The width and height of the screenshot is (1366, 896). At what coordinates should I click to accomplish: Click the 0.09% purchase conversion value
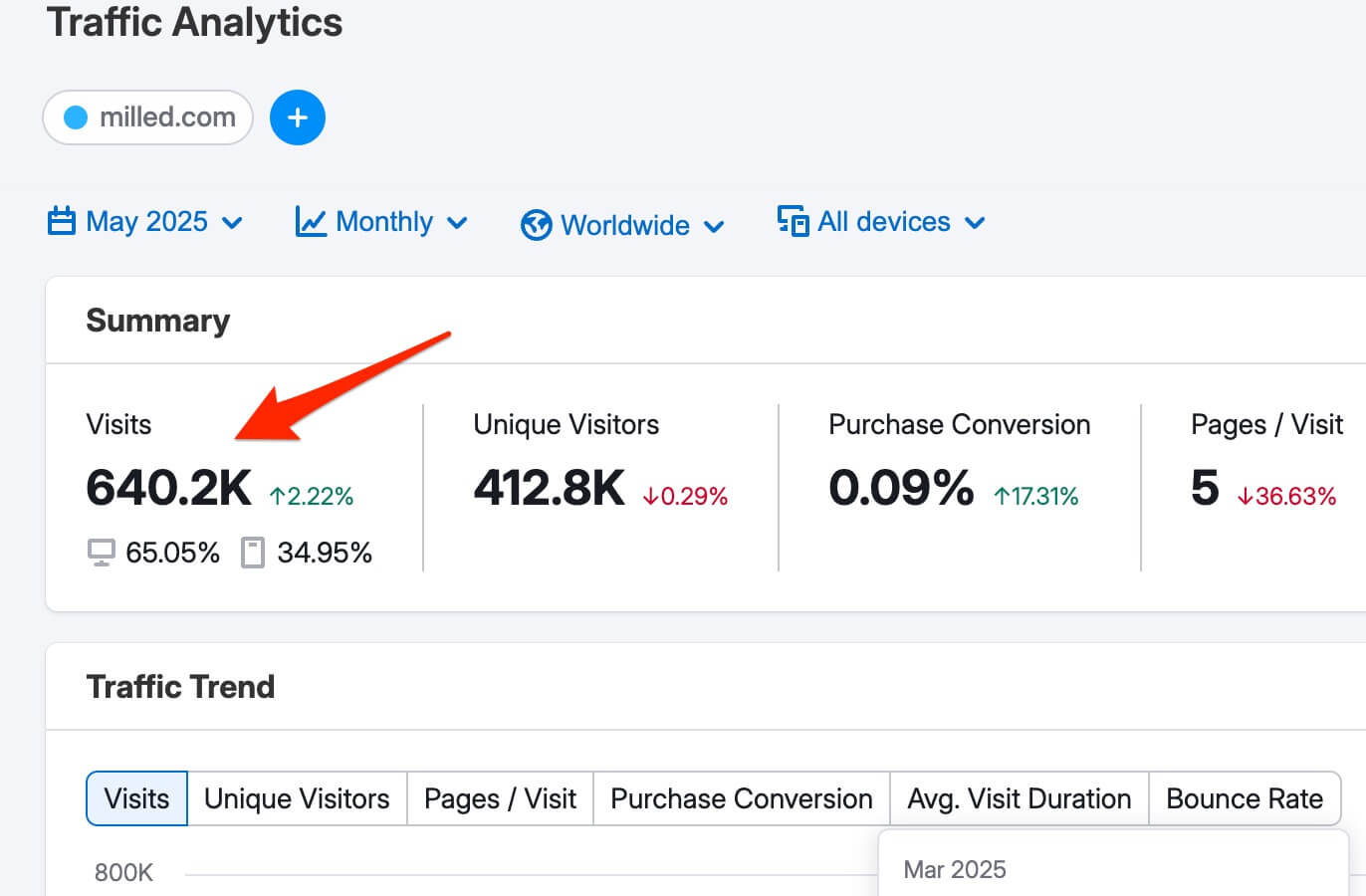click(x=901, y=488)
